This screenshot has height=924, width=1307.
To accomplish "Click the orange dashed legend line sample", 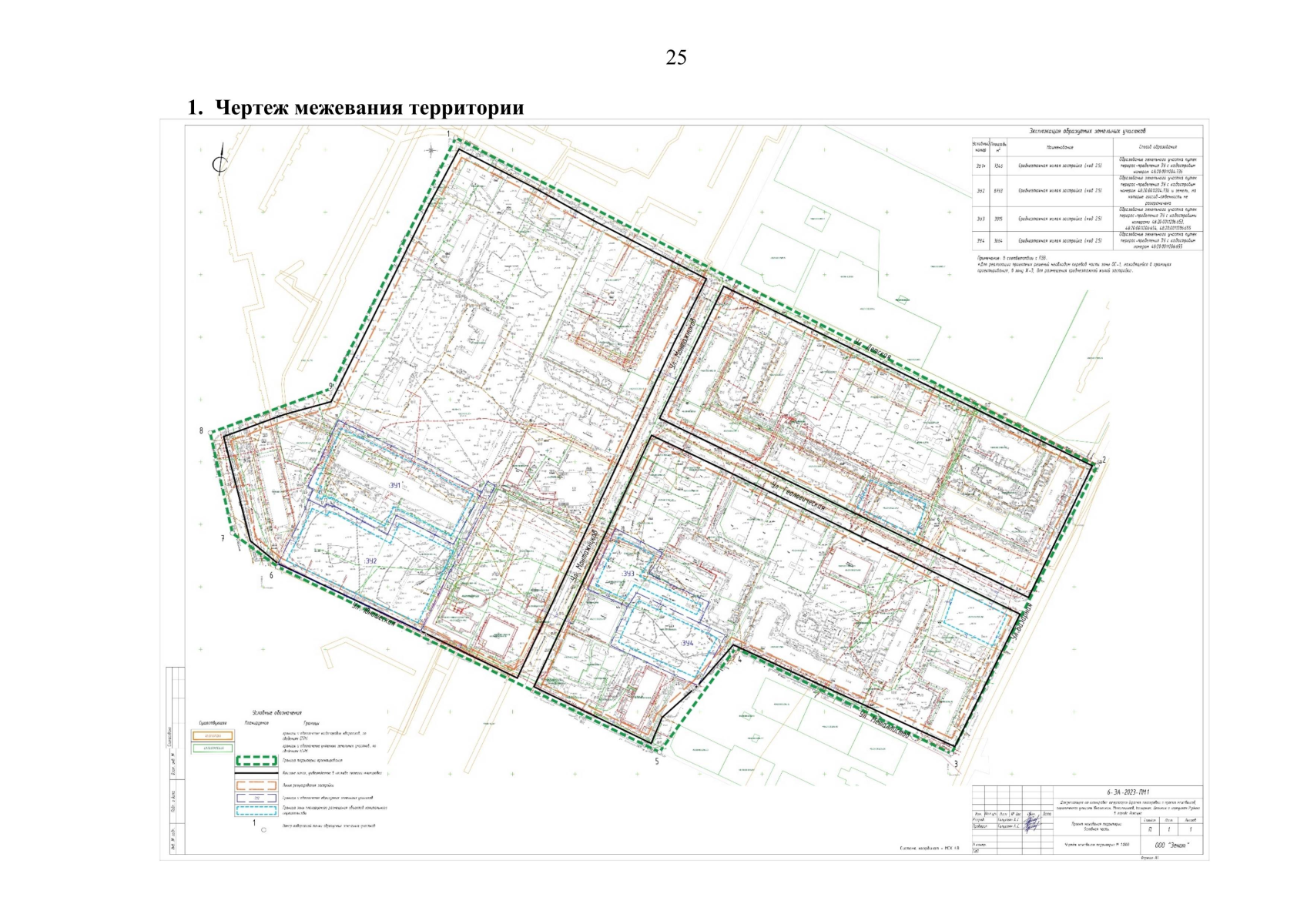I will pos(256,785).
